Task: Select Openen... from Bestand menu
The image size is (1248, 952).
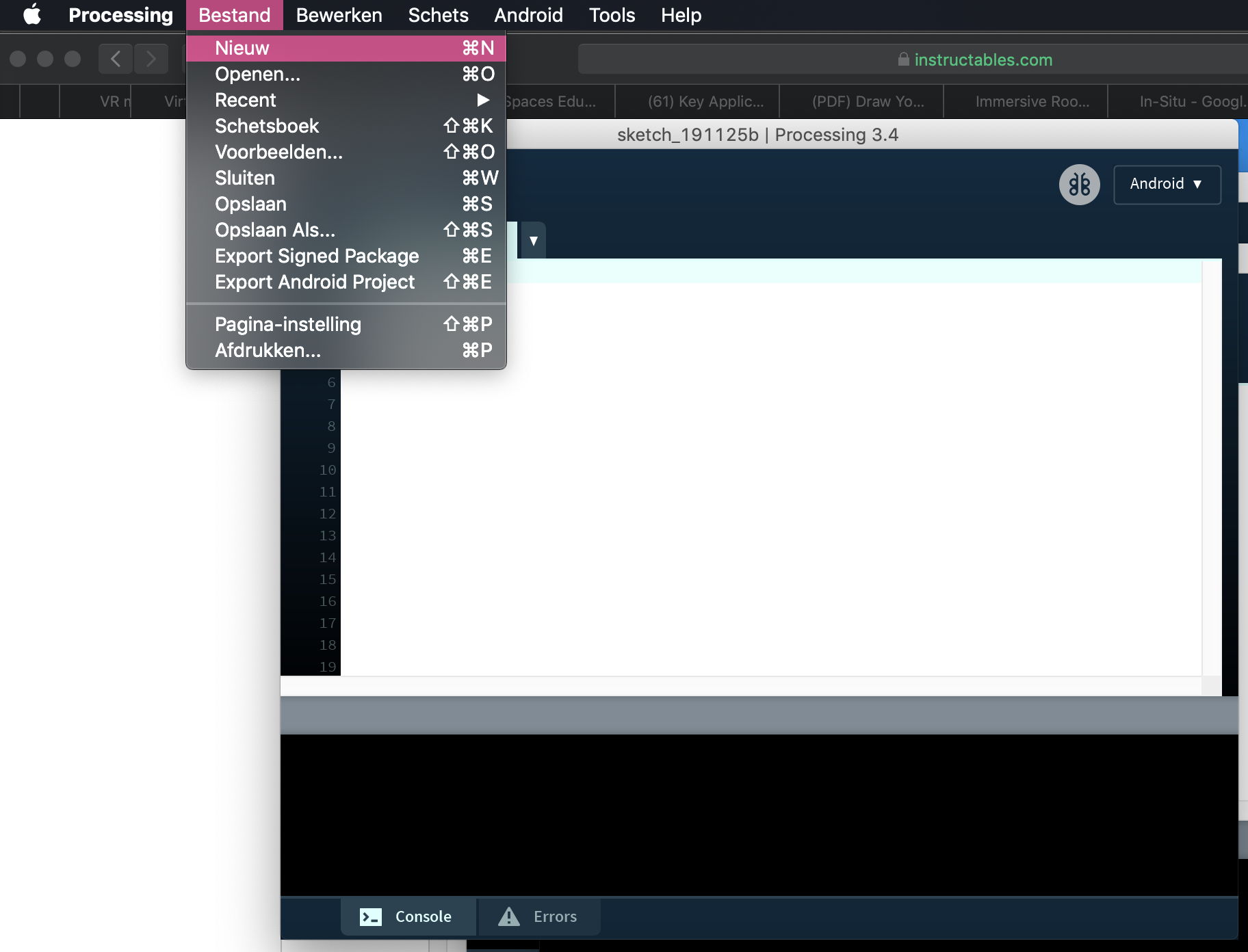Action: 346,74
